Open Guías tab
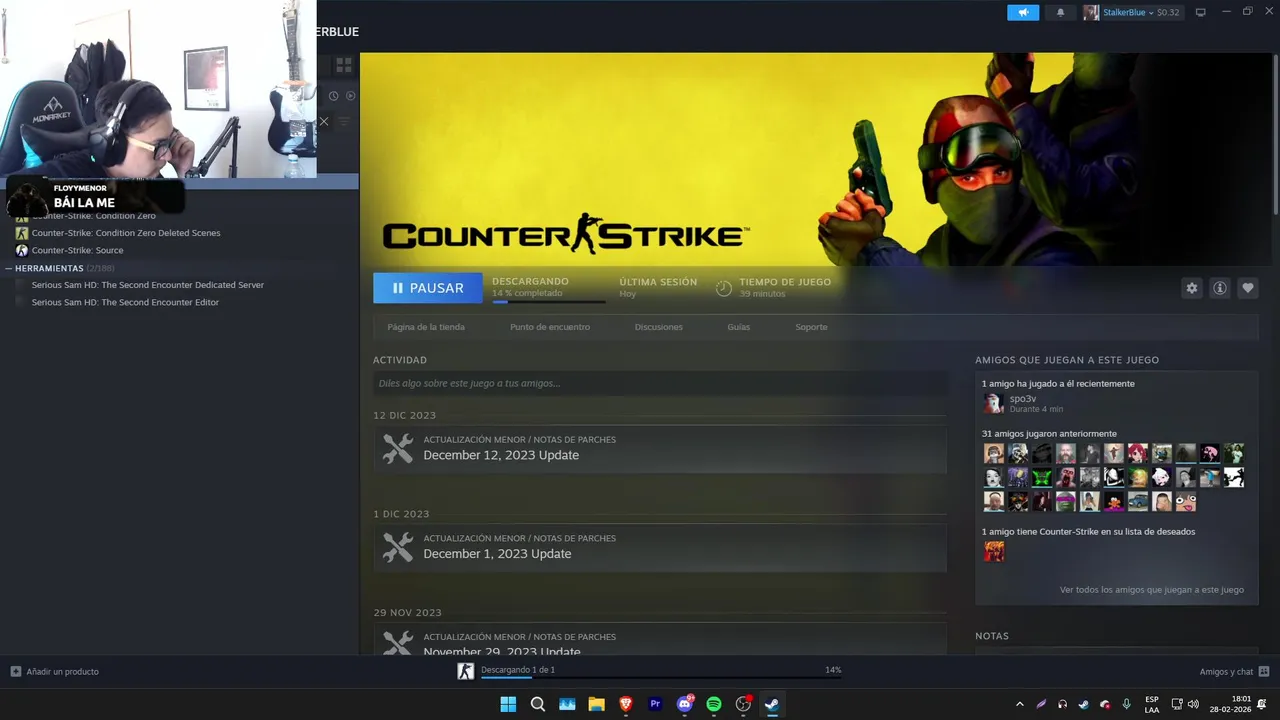The image size is (1280, 720). (739, 327)
